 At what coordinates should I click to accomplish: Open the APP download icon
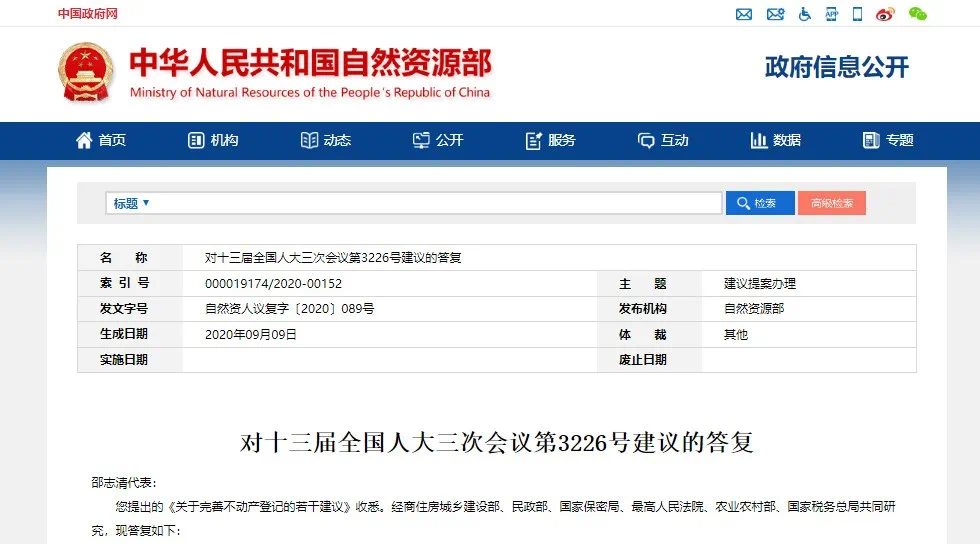(x=832, y=14)
